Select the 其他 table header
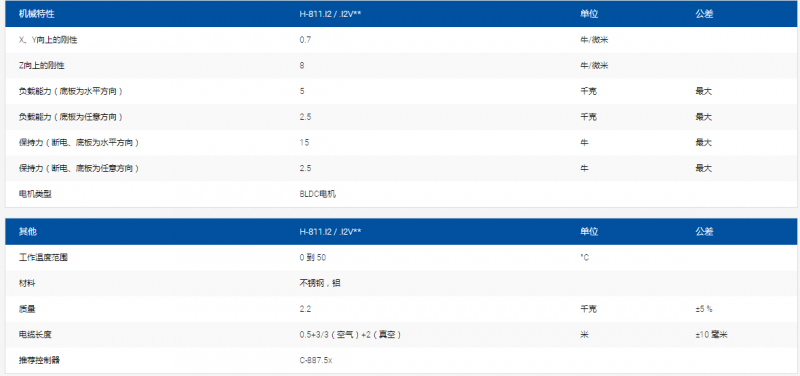The image size is (800, 376). click(x=28, y=232)
